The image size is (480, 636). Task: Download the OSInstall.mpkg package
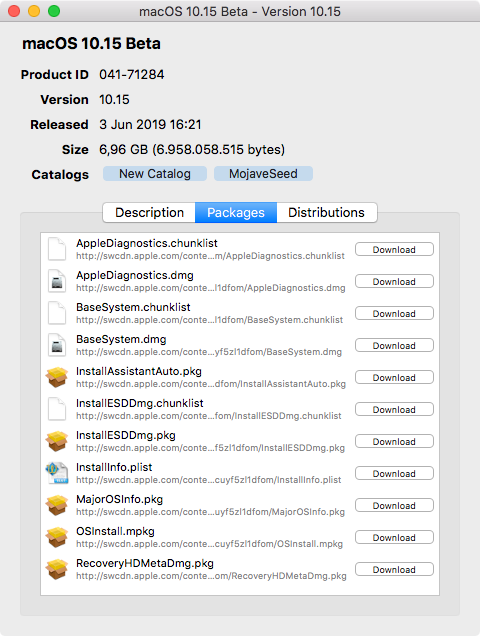[394, 537]
